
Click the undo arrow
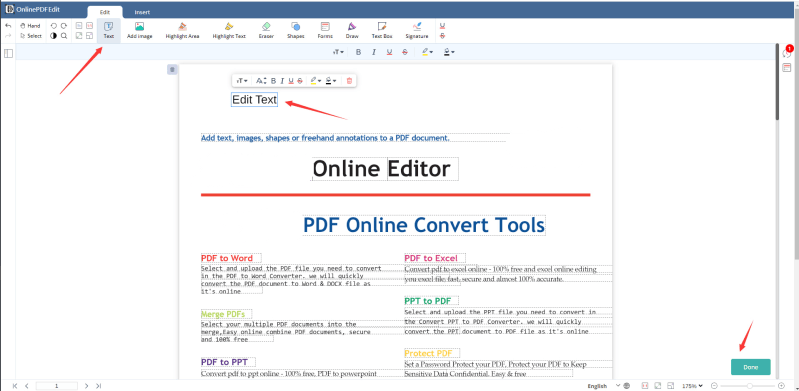click(8, 25)
